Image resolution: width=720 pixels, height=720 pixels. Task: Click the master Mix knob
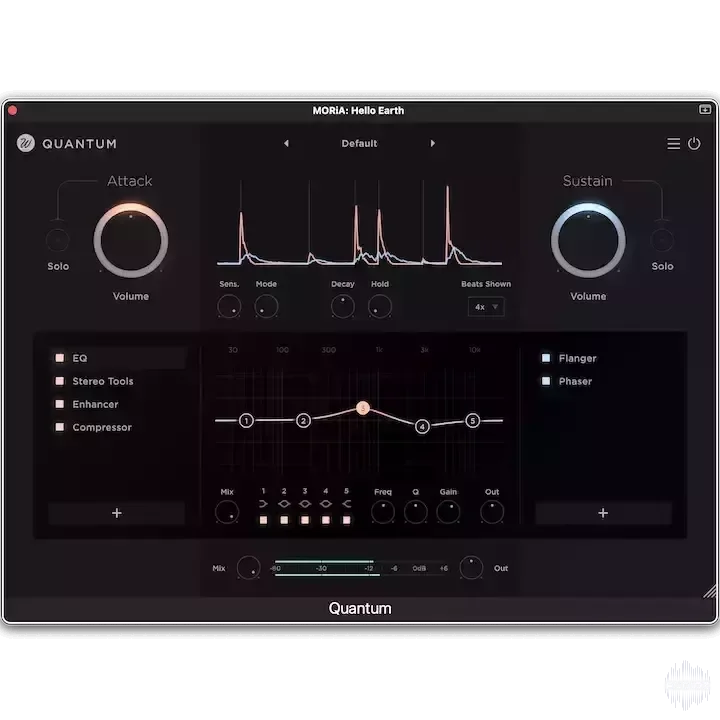[248, 568]
